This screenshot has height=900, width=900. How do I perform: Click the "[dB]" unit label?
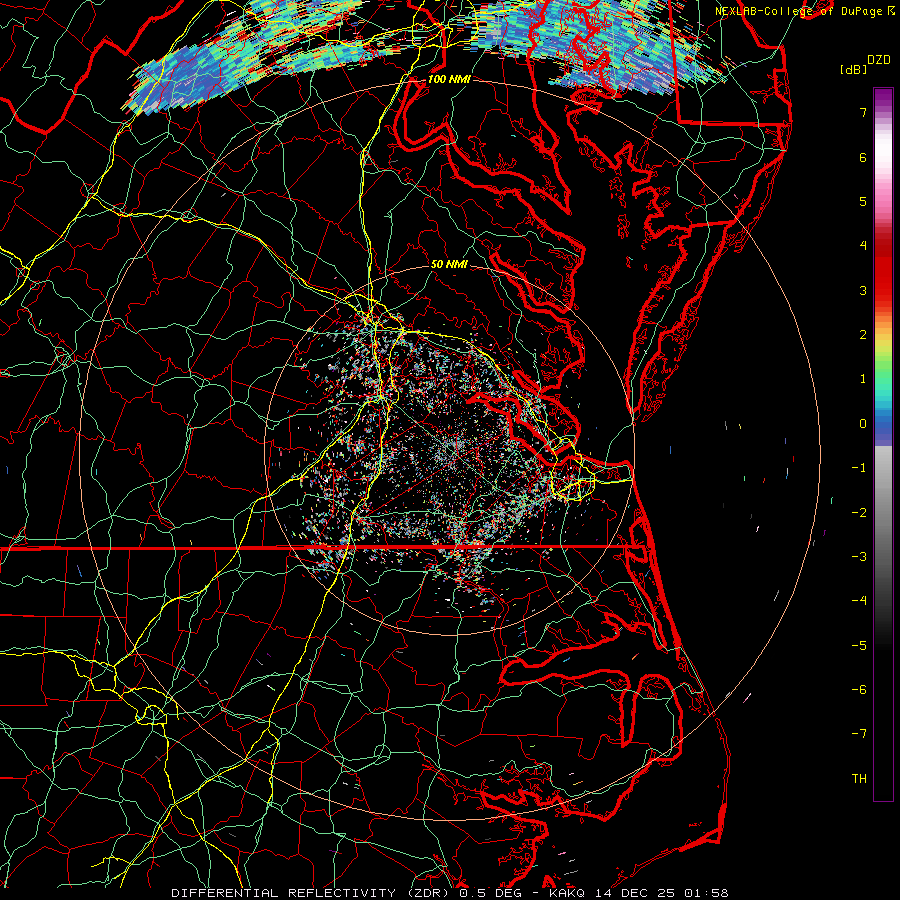click(852, 69)
